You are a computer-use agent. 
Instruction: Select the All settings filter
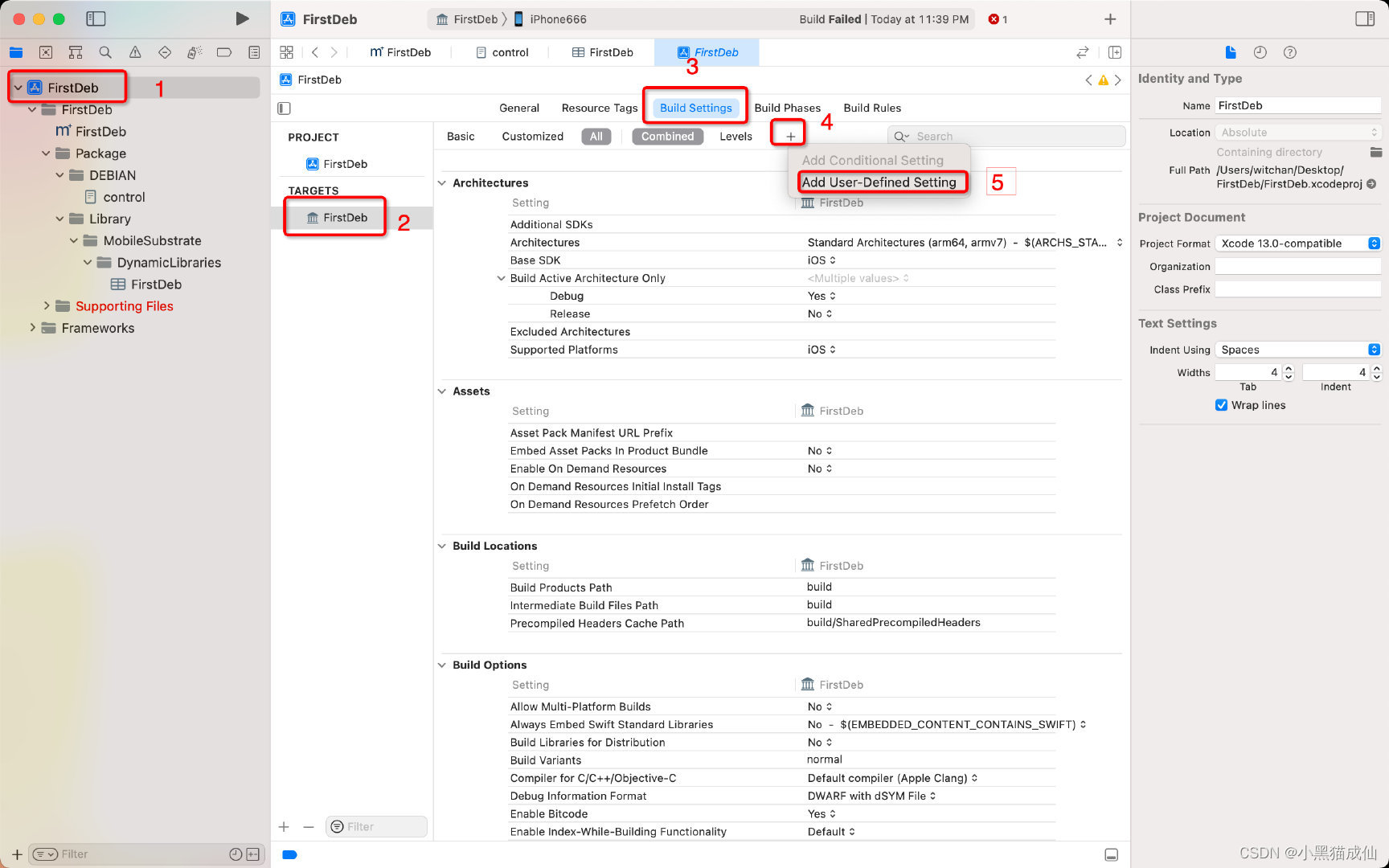(596, 137)
